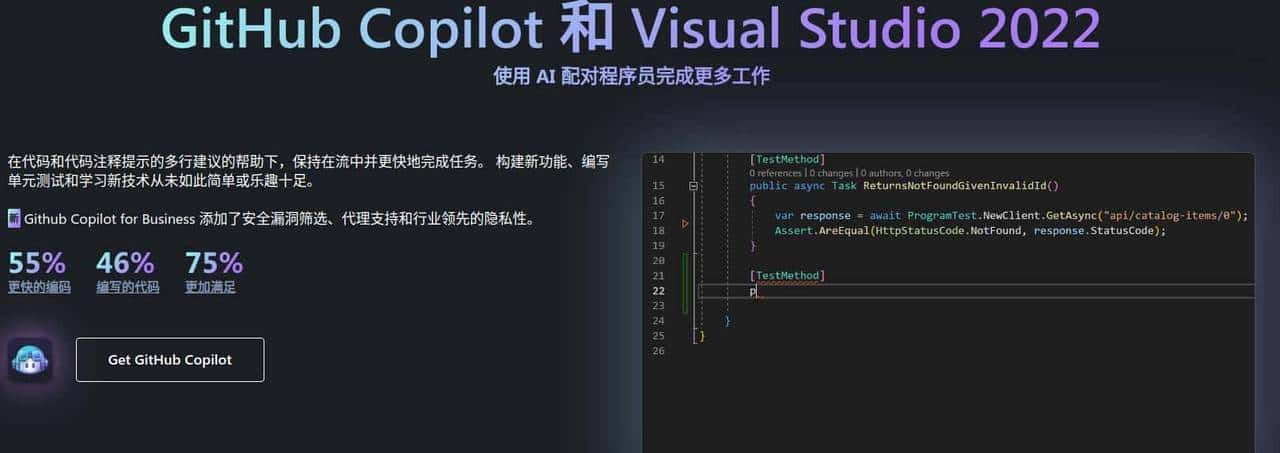Click line number 17 in the gutter

(657, 216)
